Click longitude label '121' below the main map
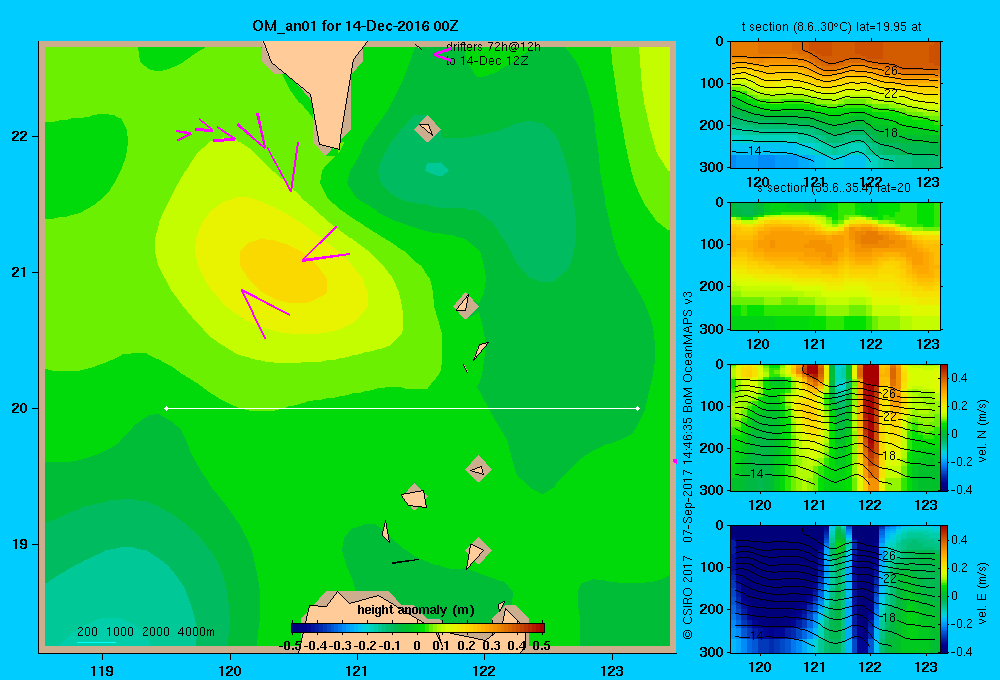Image resolution: width=1000 pixels, height=680 pixels. point(357,670)
